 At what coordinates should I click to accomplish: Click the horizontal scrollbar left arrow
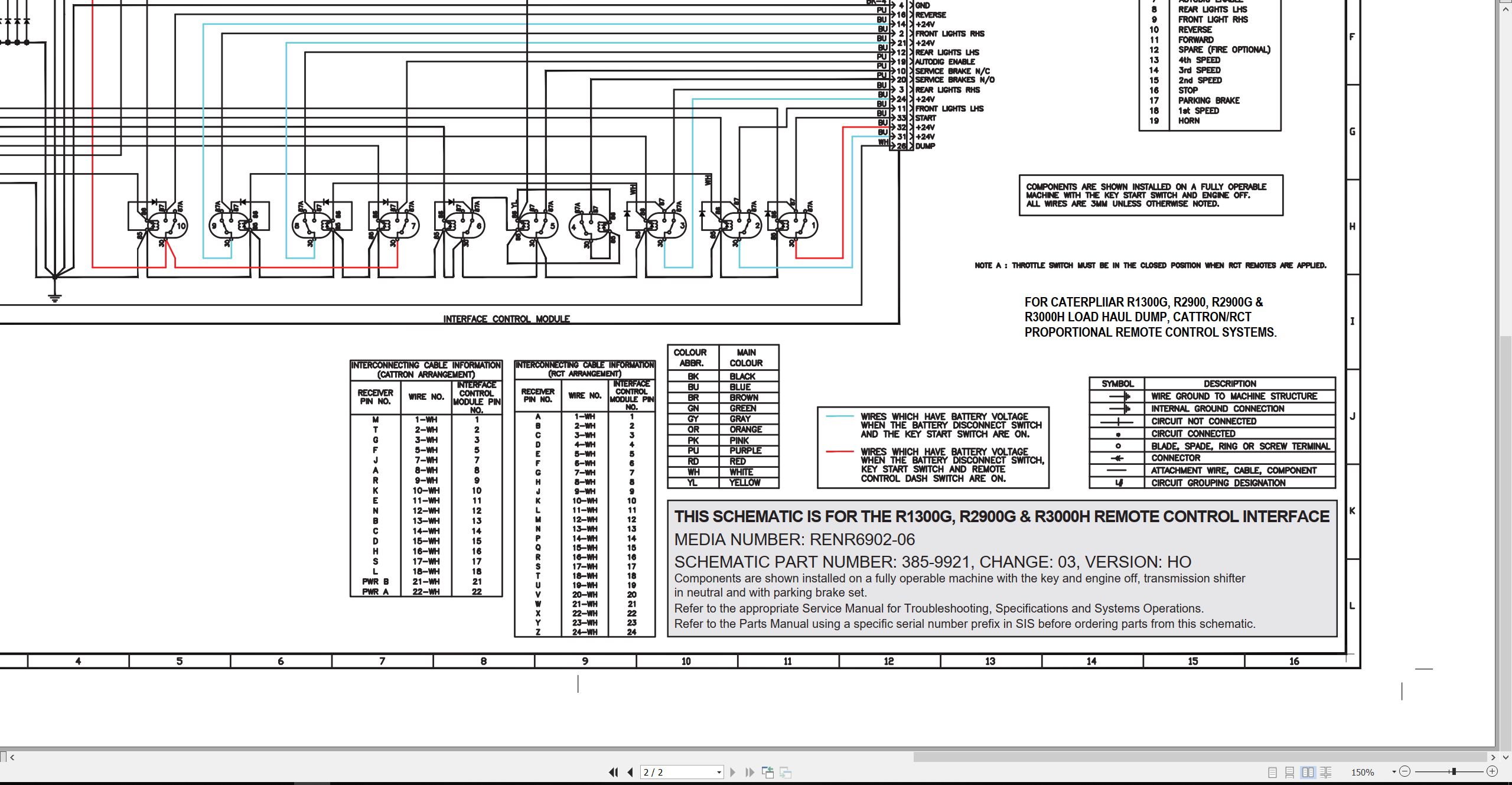tap(12, 757)
